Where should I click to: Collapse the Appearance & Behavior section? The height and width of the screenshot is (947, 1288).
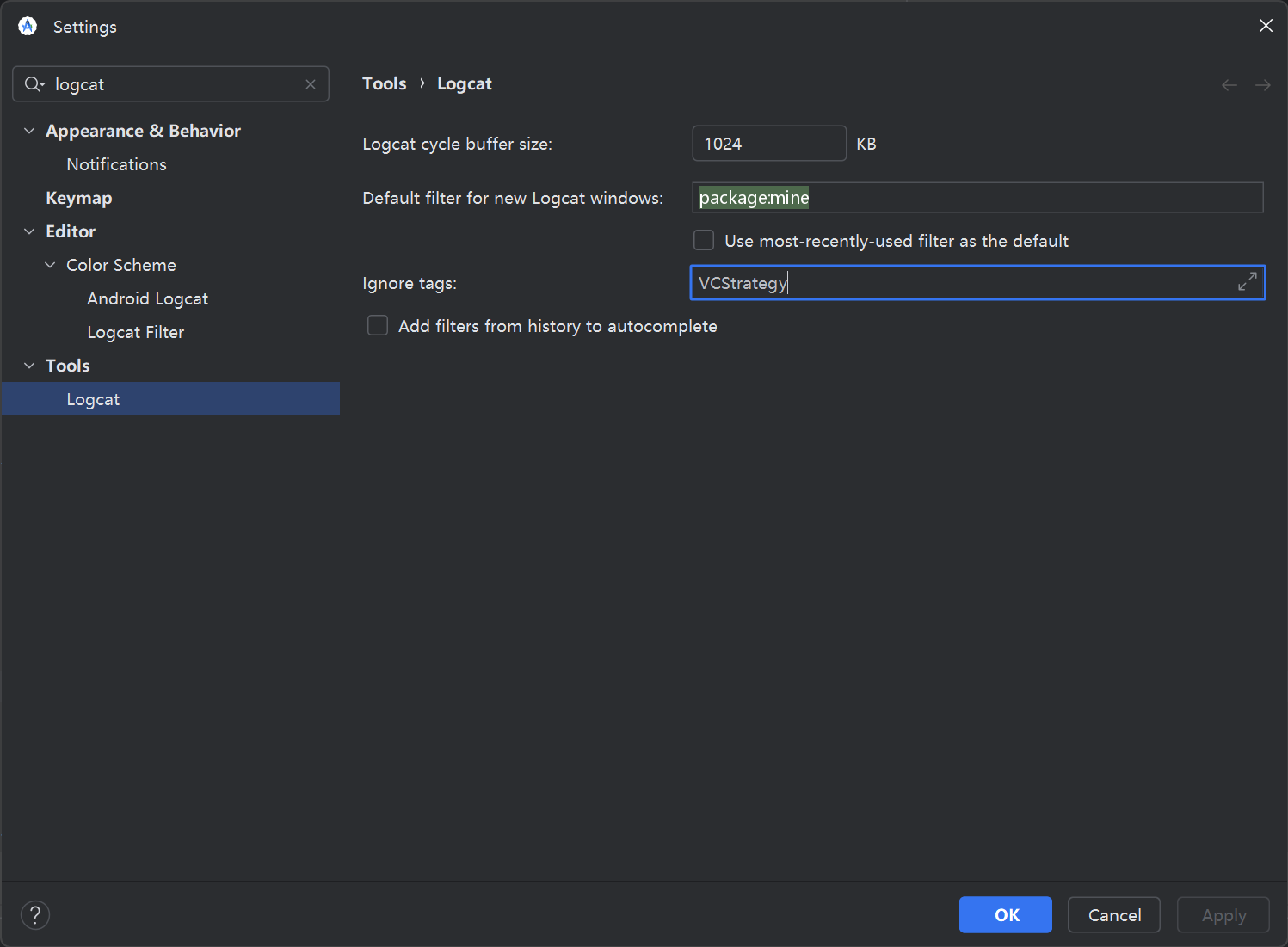point(29,131)
